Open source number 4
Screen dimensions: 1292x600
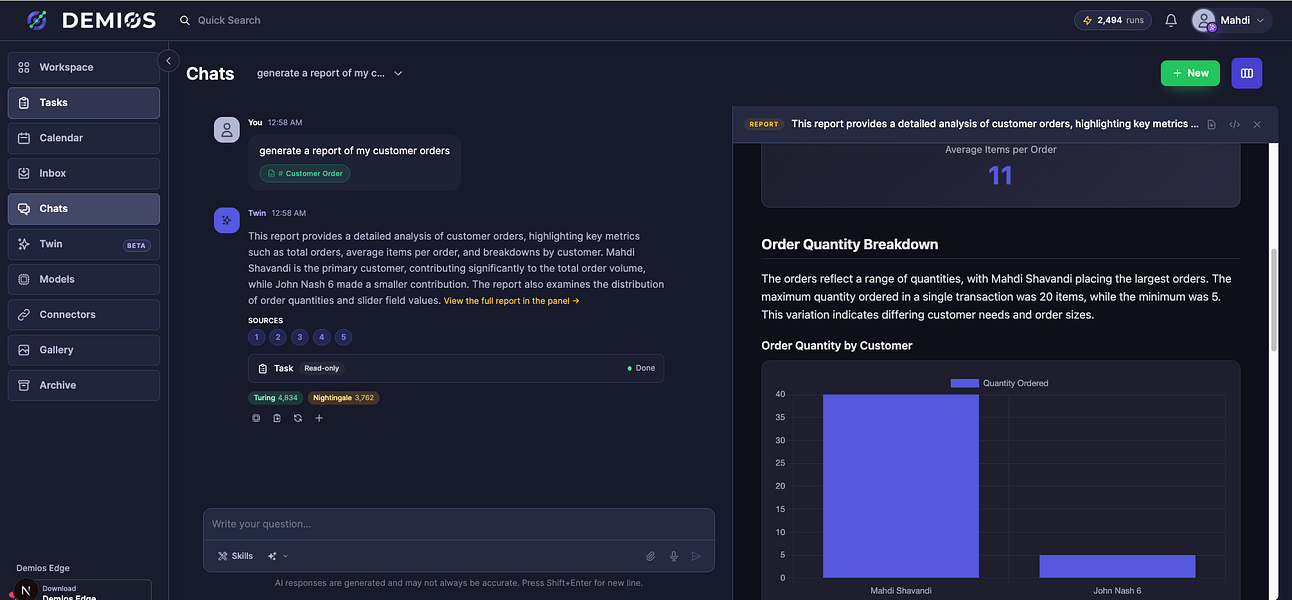click(x=322, y=337)
